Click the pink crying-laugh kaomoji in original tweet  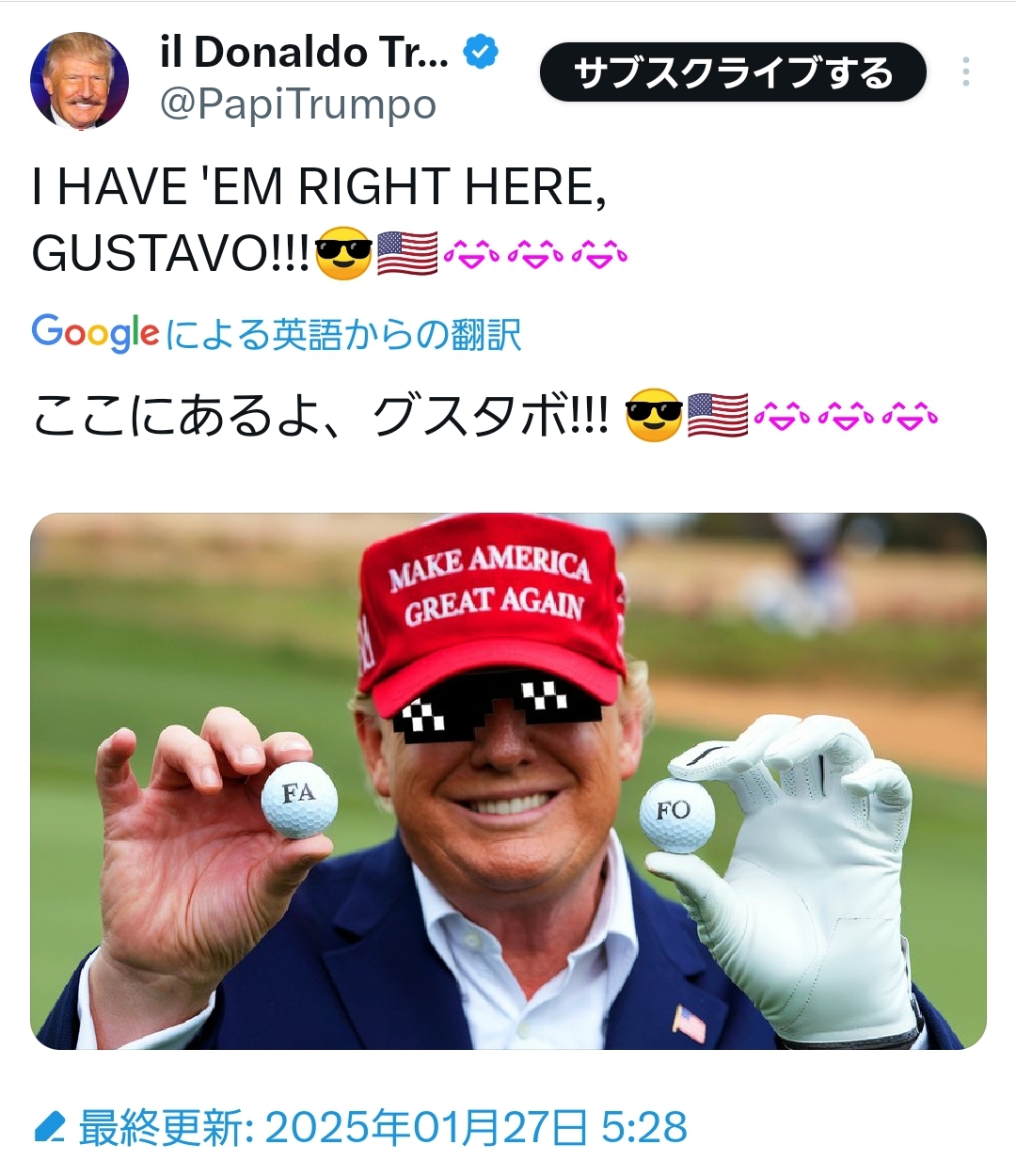[535, 253]
